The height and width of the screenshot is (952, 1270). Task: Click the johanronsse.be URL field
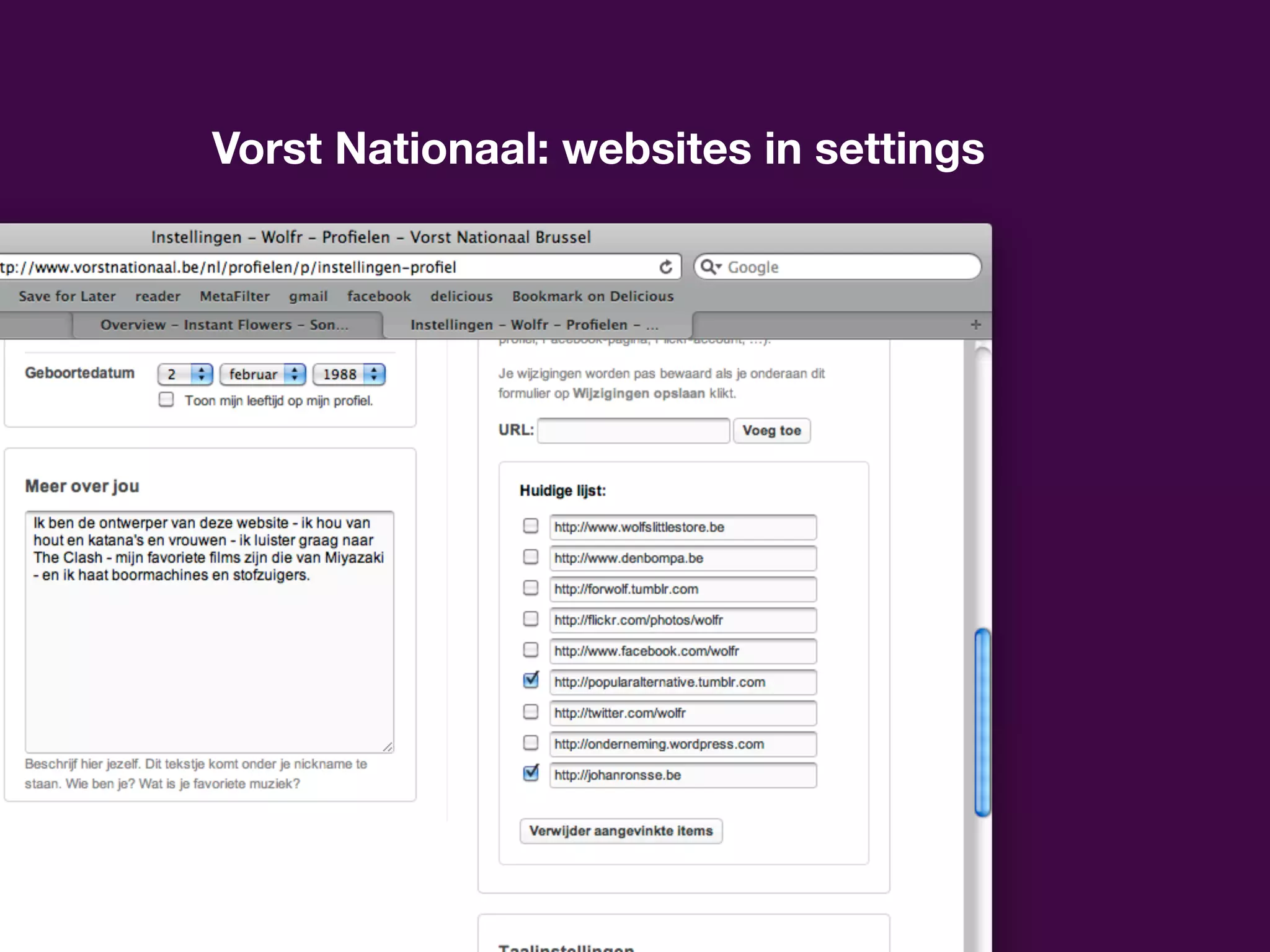tap(683, 775)
